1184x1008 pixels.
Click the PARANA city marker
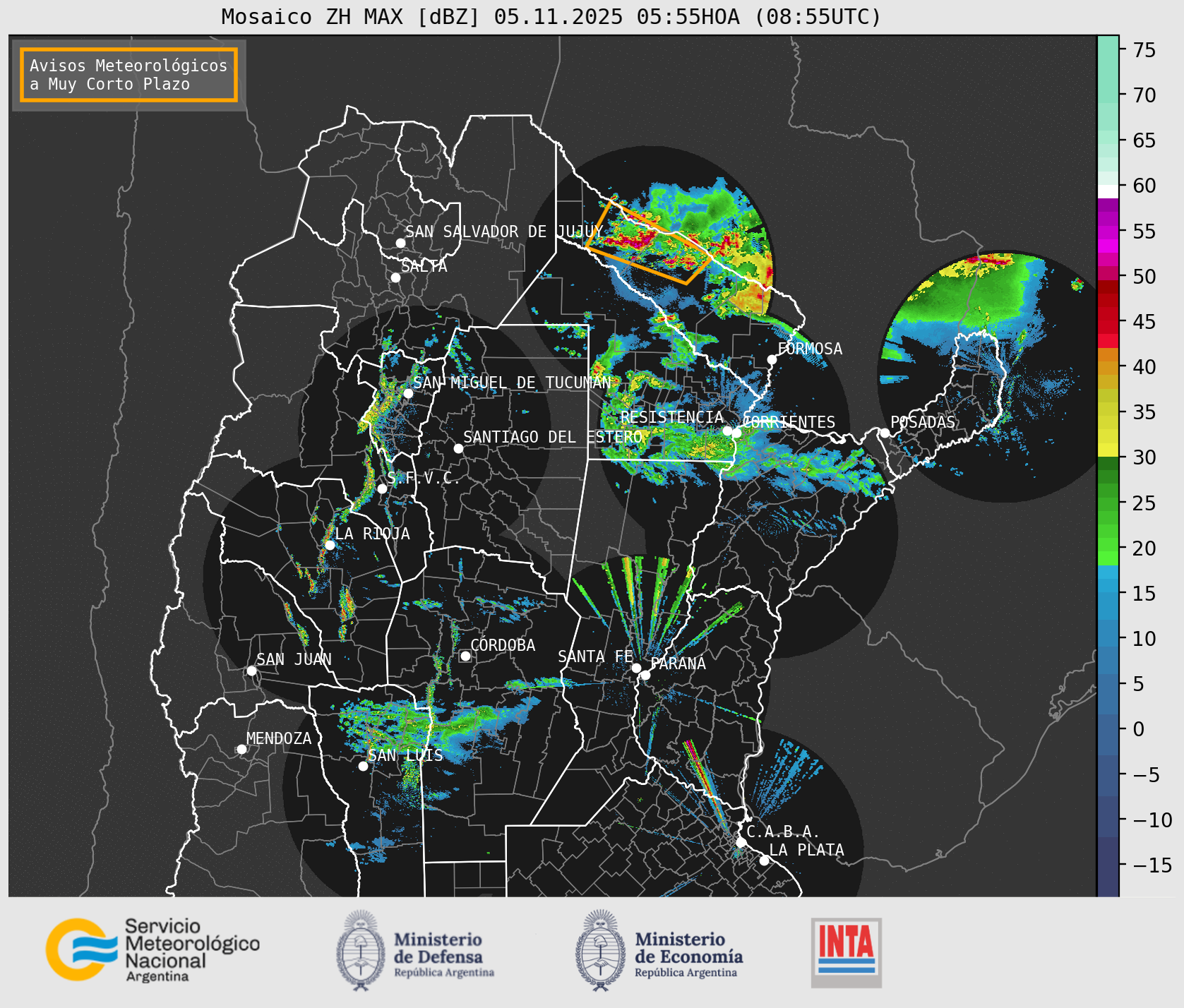point(645,675)
